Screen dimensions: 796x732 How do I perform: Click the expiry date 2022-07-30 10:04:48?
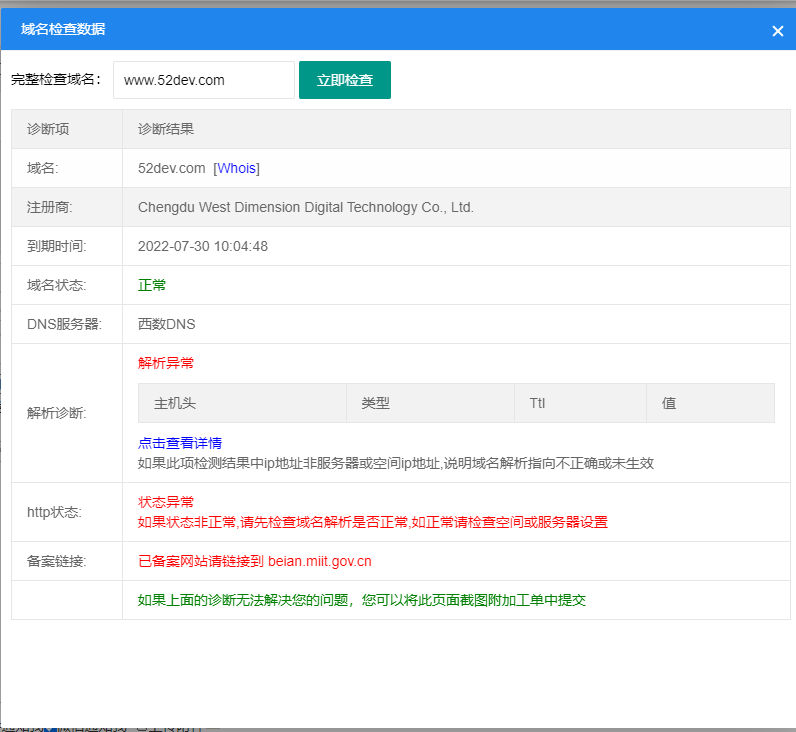click(203, 246)
